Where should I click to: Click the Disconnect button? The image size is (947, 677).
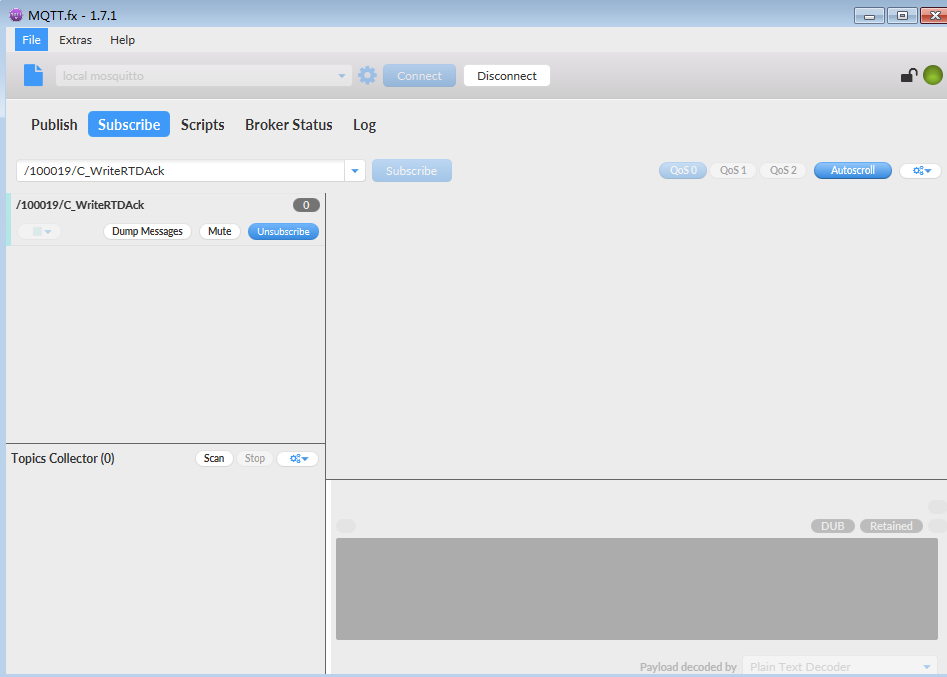click(507, 75)
